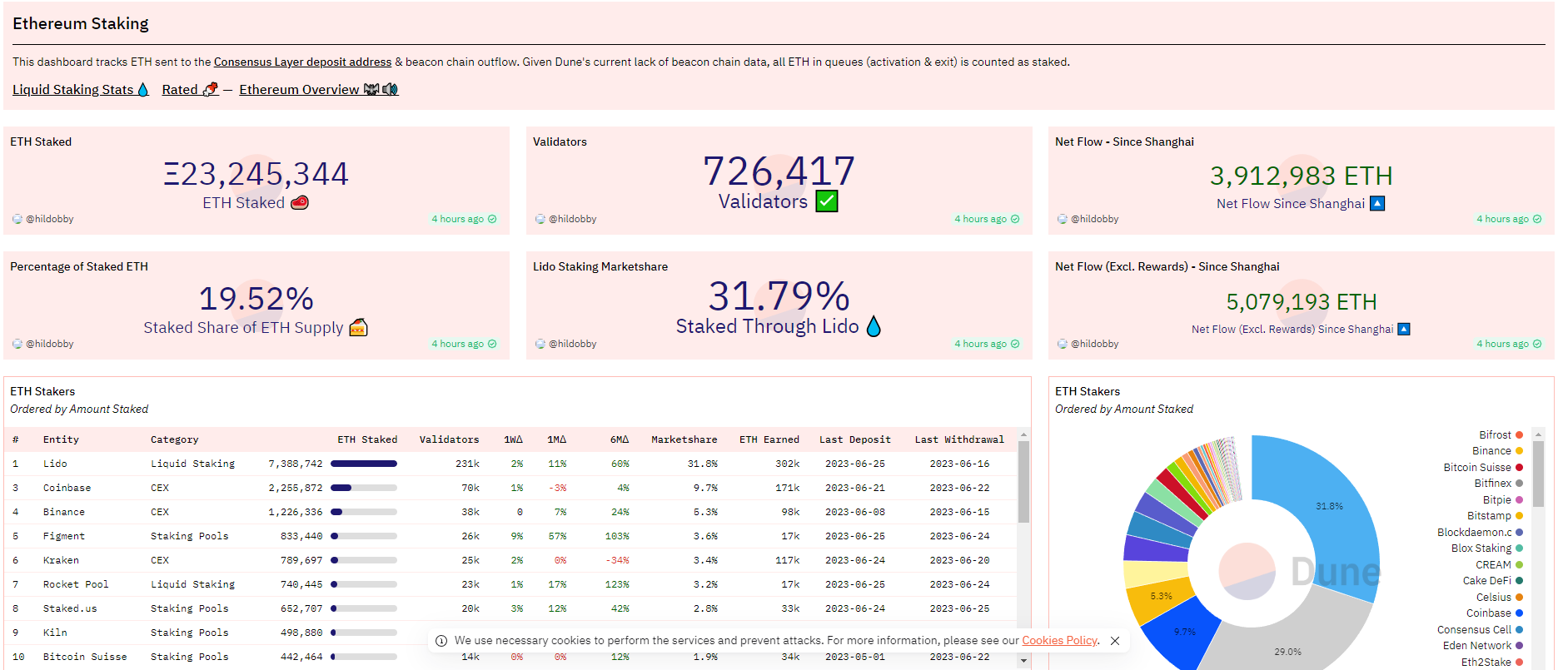Close the cookies notice banner
This screenshot has height=670, width=1568.
coord(1115,641)
